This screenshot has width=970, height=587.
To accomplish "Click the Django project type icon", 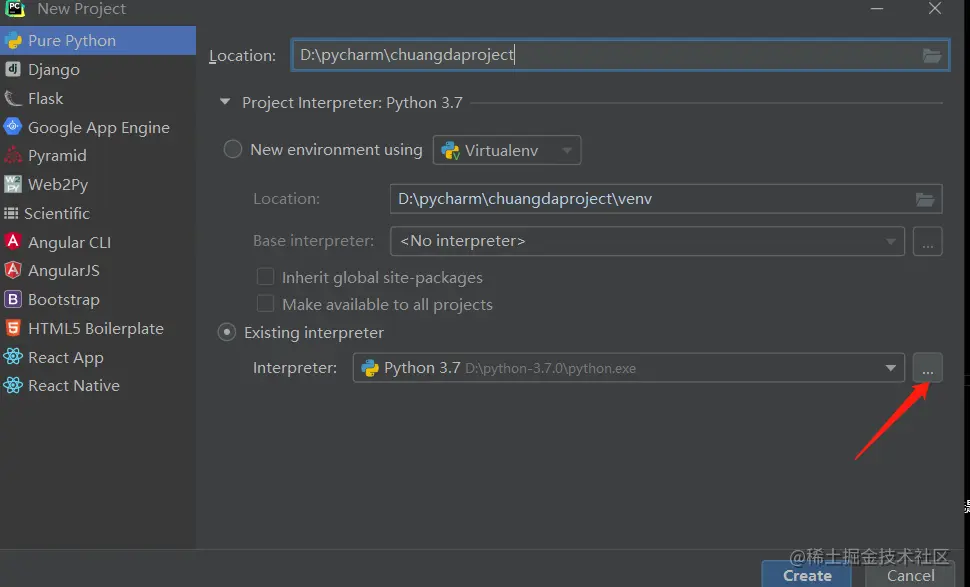I will click(13, 69).
